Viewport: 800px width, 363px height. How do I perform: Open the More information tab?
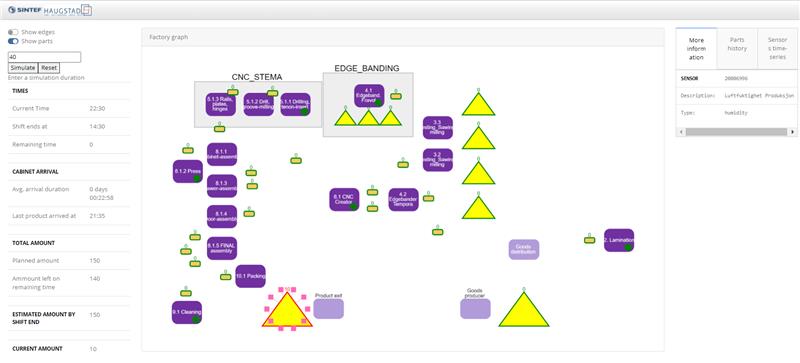pyautogui.click(x=696, y=49)
